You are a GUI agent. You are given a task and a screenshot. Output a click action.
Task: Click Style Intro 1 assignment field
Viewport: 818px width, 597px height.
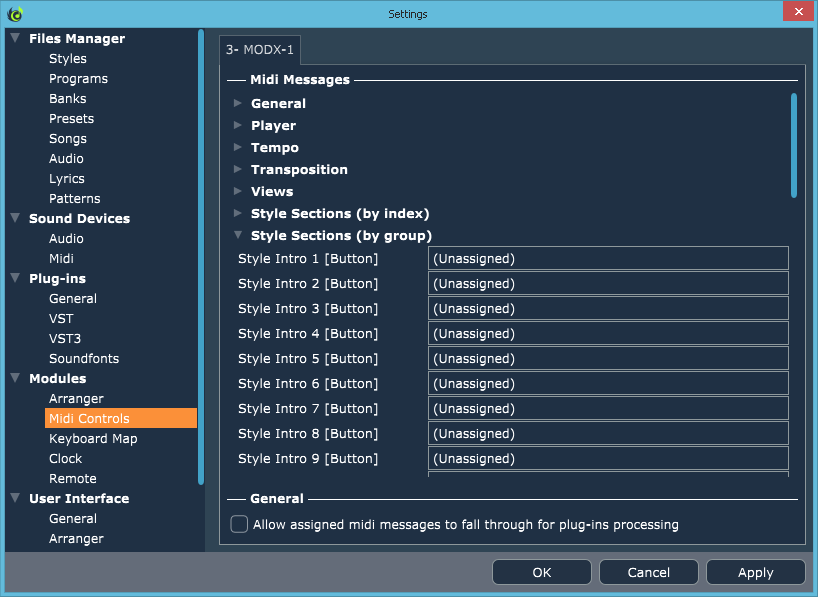(x=608, y=258)
